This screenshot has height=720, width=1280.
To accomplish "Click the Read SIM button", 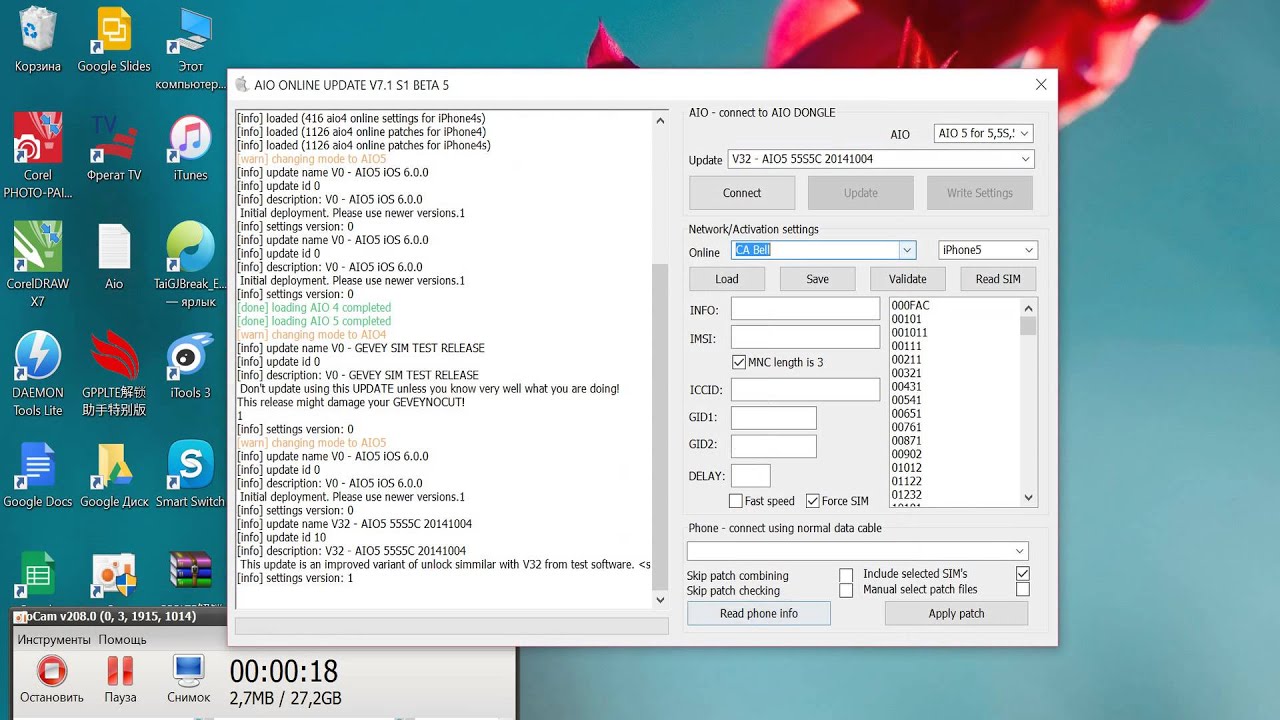I will (998, 279).
